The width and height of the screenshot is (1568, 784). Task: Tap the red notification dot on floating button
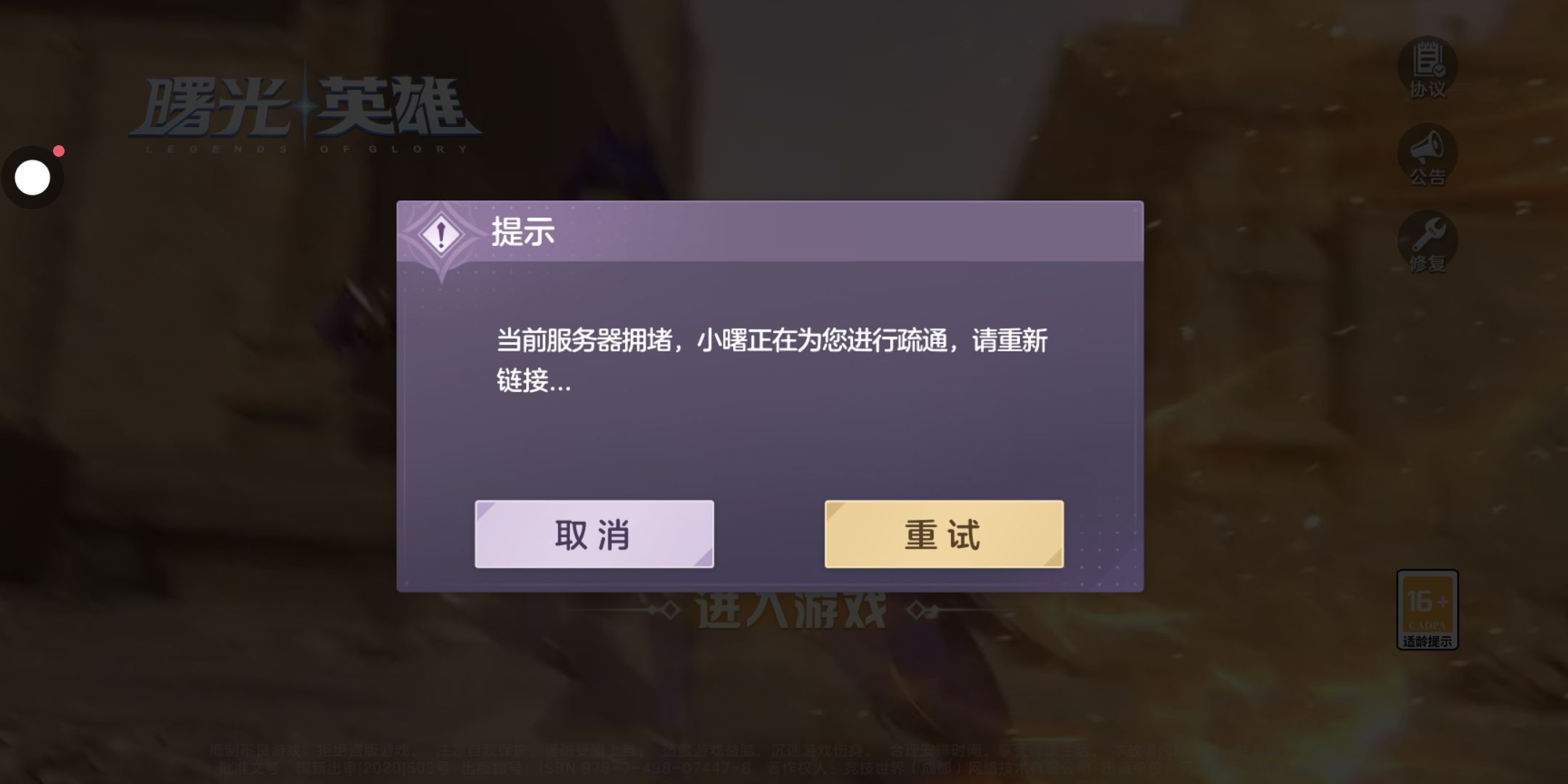59,151
